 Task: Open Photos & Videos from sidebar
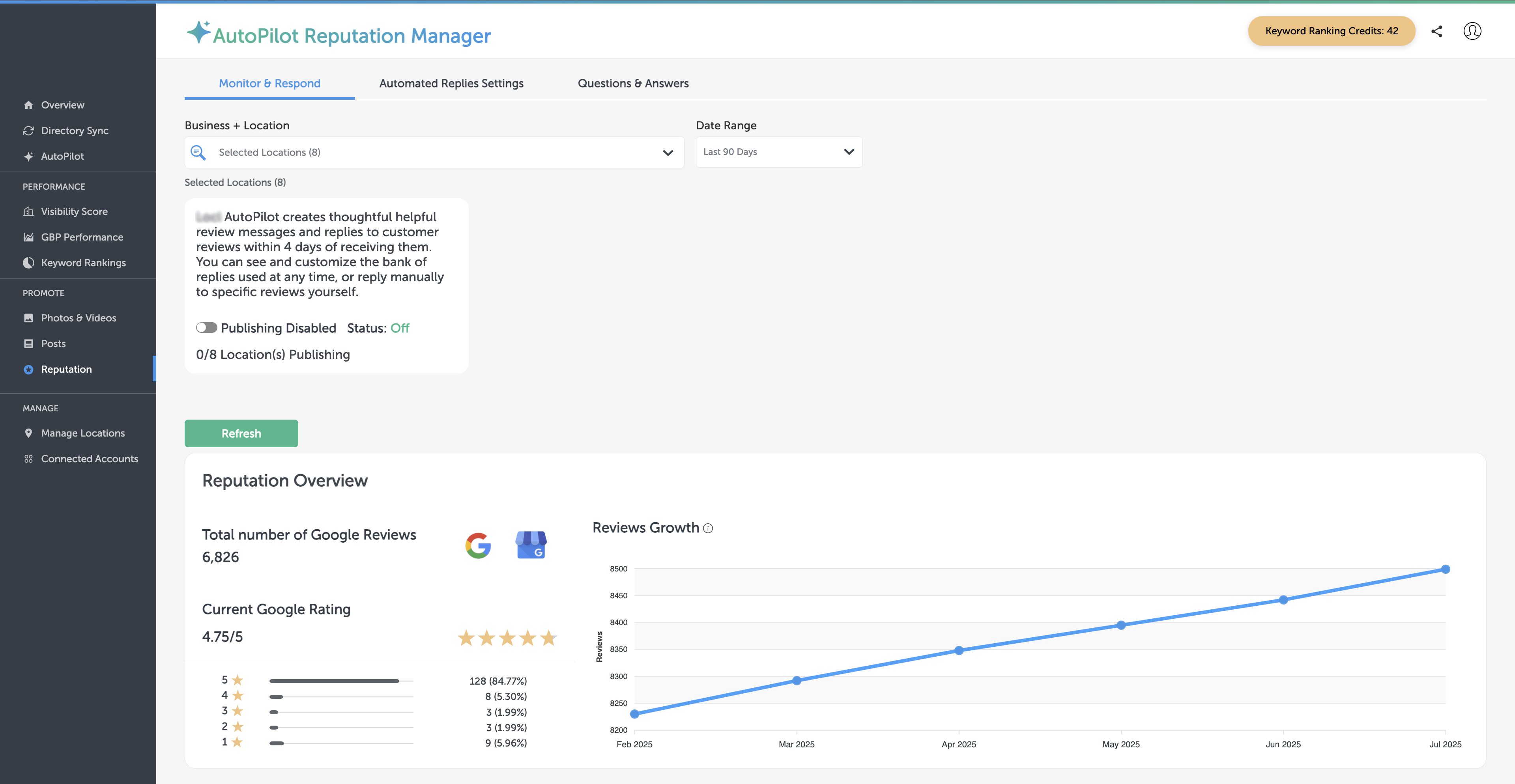[x=79, y=318]
